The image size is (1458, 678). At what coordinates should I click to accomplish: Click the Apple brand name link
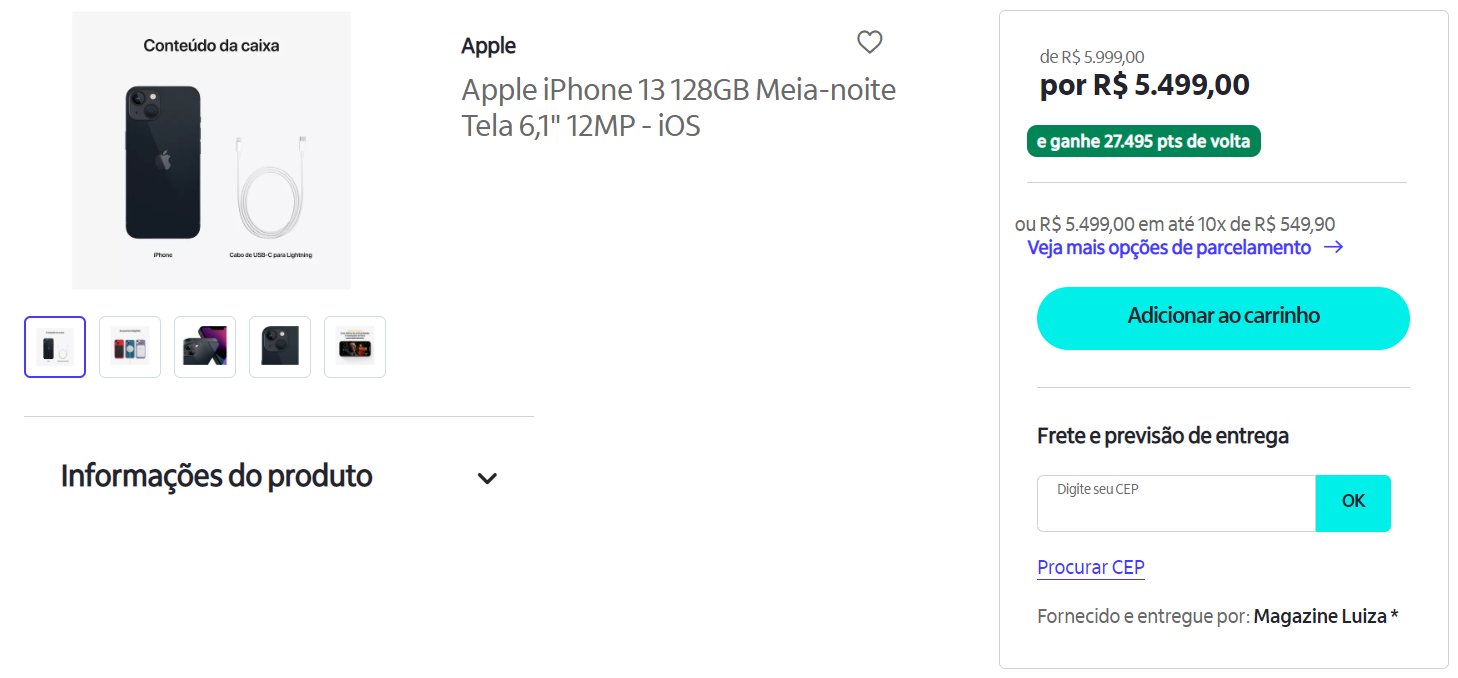pyautogui.click(x=488, y=45)
